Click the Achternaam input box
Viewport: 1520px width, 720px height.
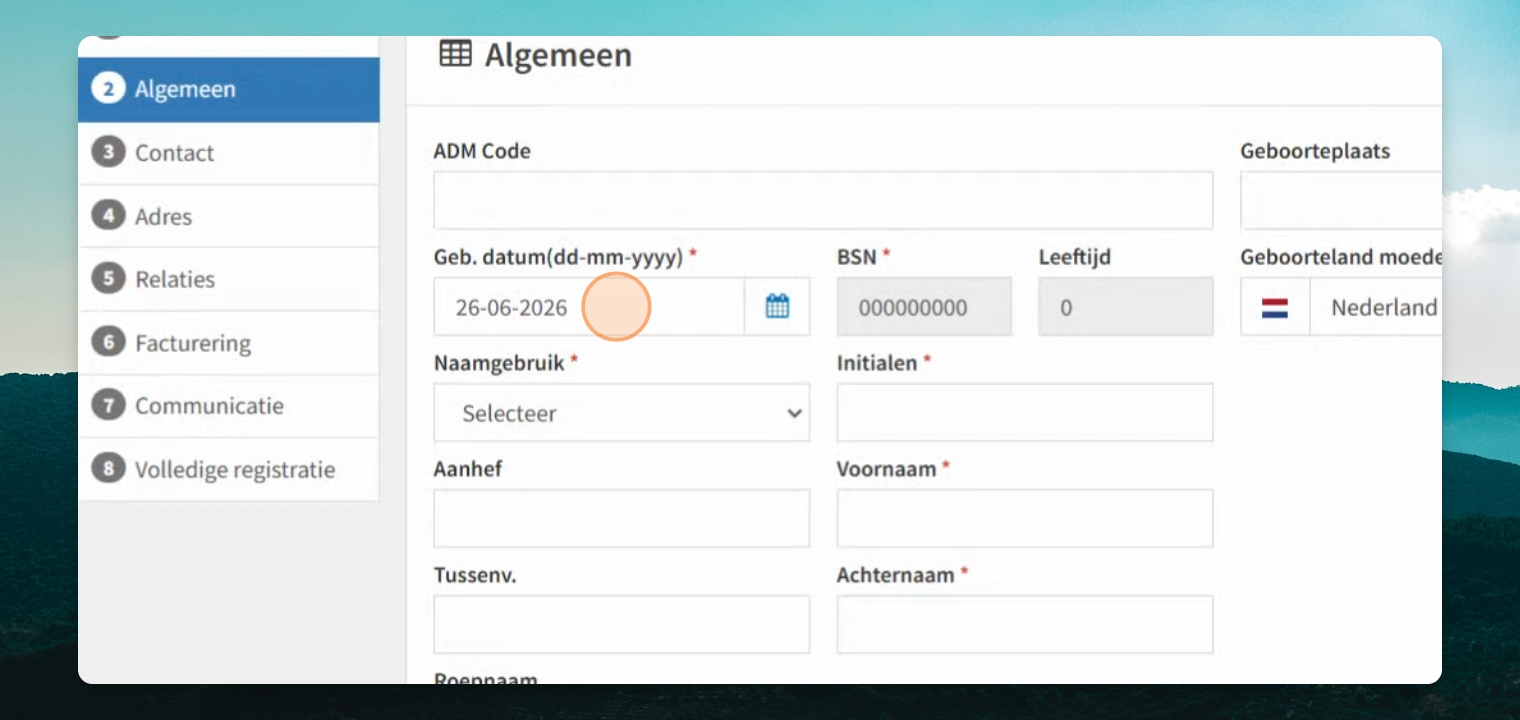pos(1025,625)
